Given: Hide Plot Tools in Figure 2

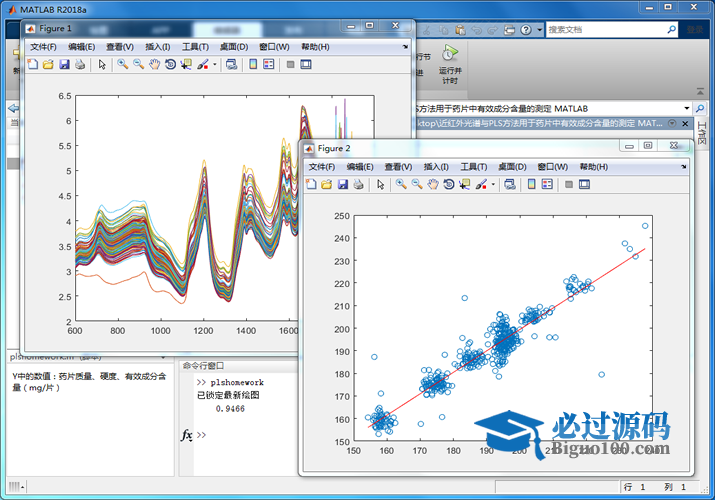Looking at the screenshot, I should [569, 184].
